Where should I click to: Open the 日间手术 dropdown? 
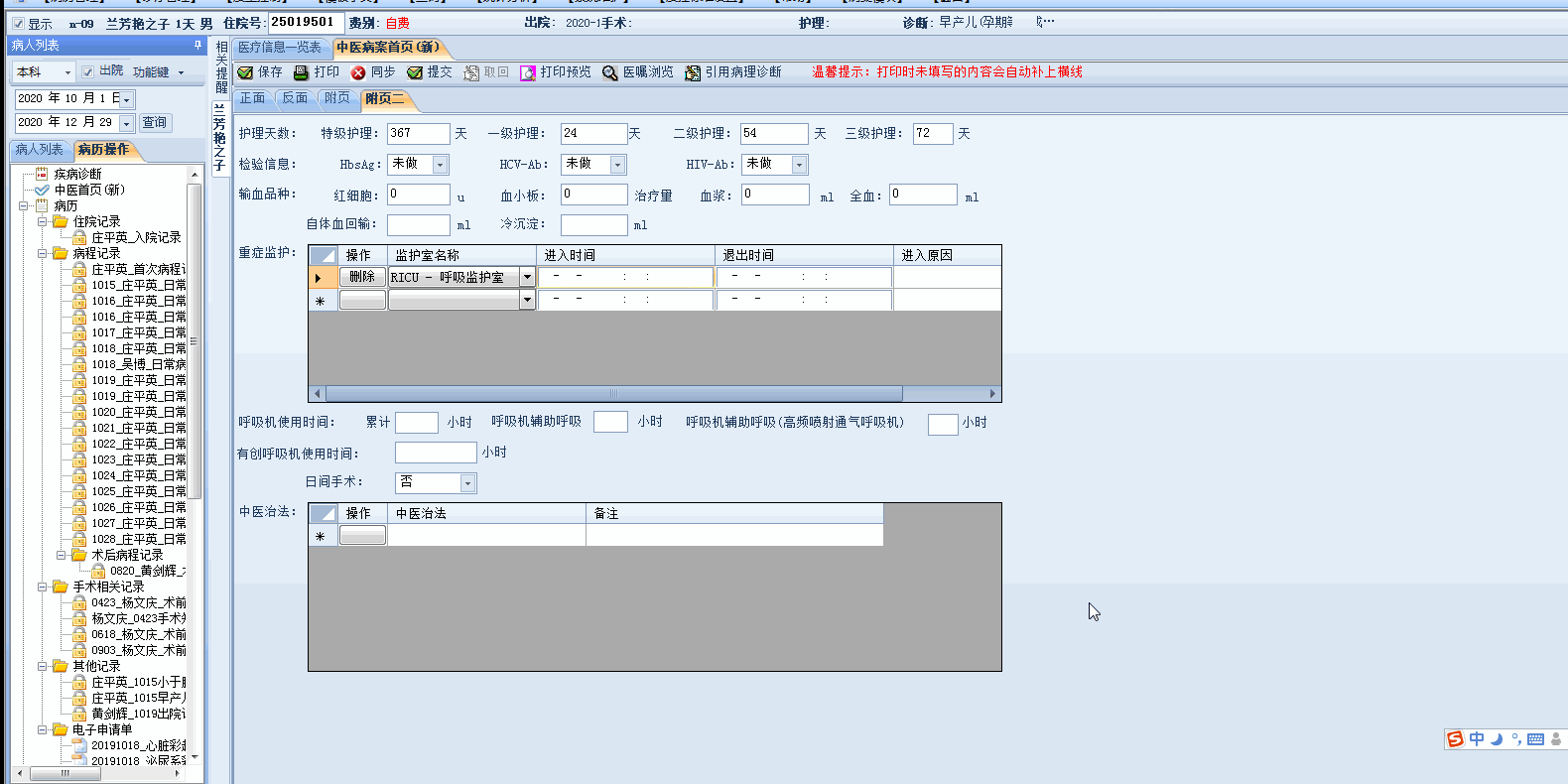click(468, 483)
